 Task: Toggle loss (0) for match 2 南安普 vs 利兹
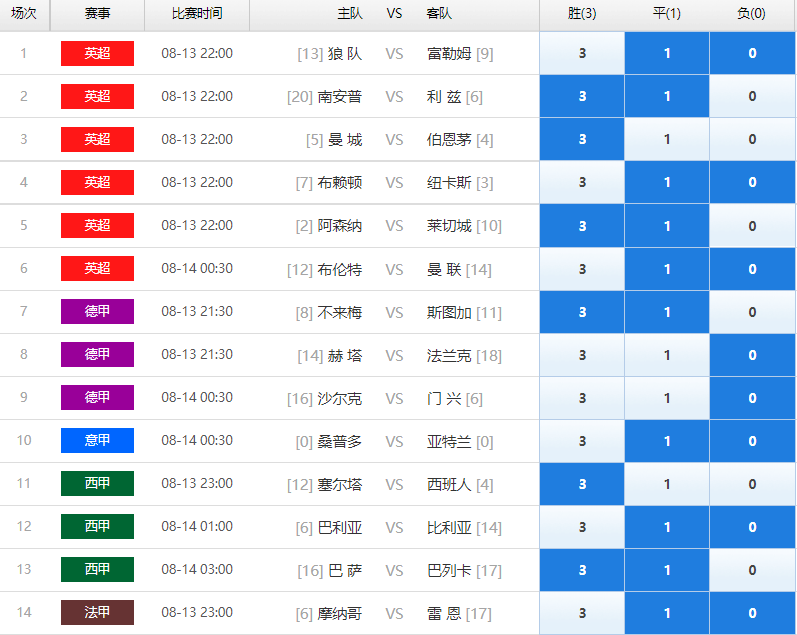click(752, 96)
